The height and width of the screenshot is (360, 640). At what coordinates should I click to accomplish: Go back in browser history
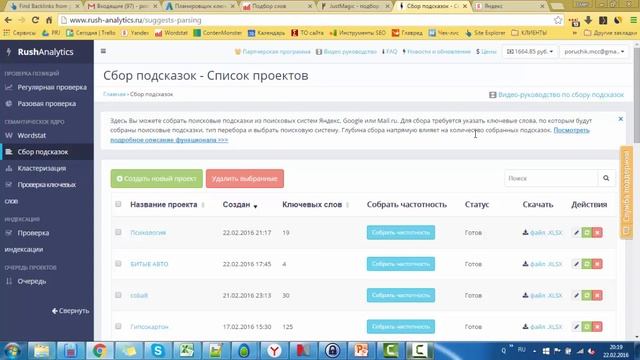coord(8,20)
